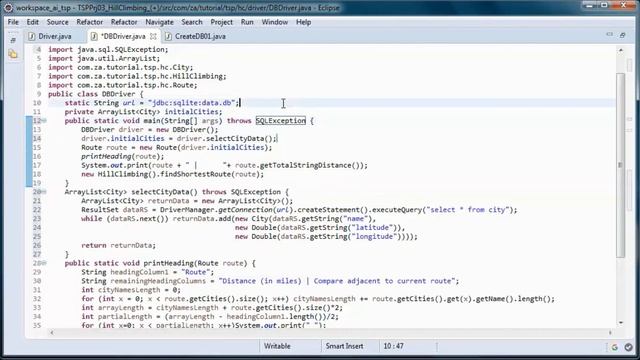This screenshot has width=640, height=360.
Task: Open the Package Explorer sidebar icon
Action: click(13, 54)
